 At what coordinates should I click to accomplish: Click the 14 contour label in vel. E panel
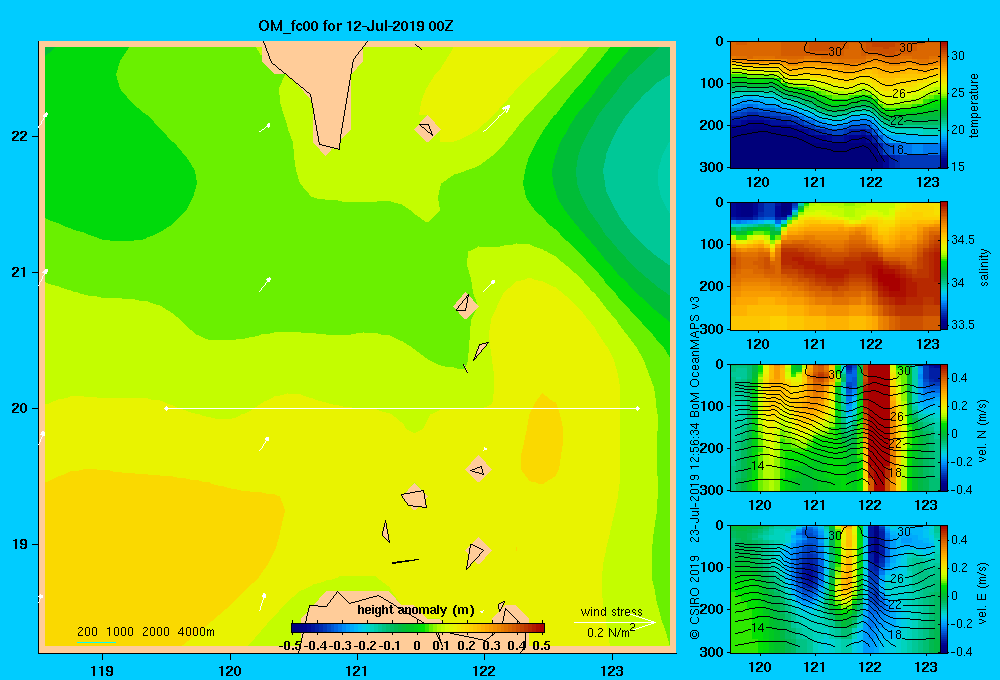757,628
